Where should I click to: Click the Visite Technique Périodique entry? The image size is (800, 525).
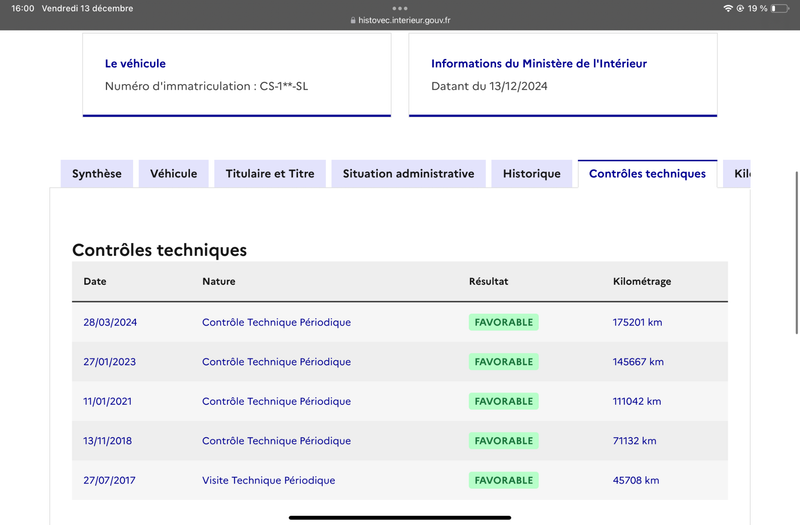pyautogui.click(x=268, y=481)
